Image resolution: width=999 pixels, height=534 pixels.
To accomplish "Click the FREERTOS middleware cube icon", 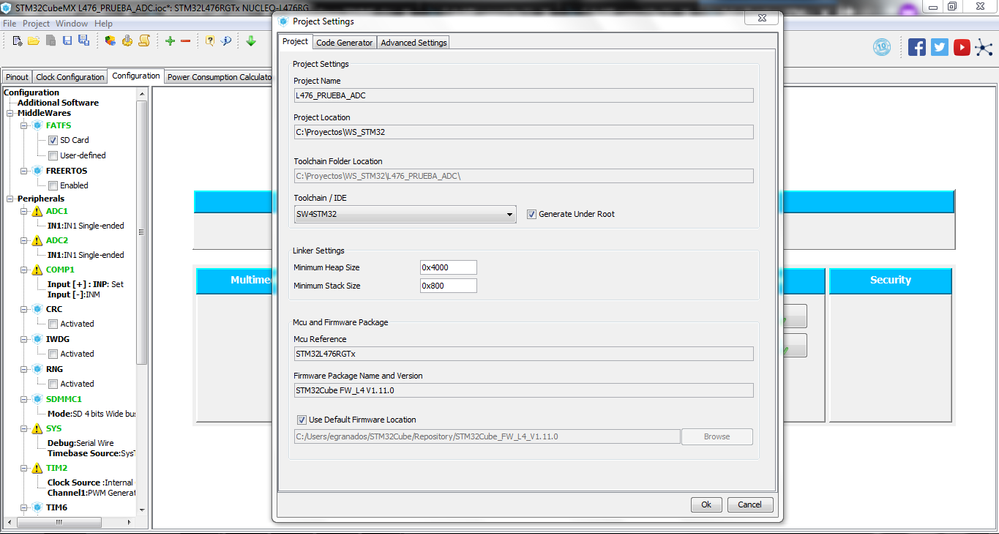I will (37, 171).
